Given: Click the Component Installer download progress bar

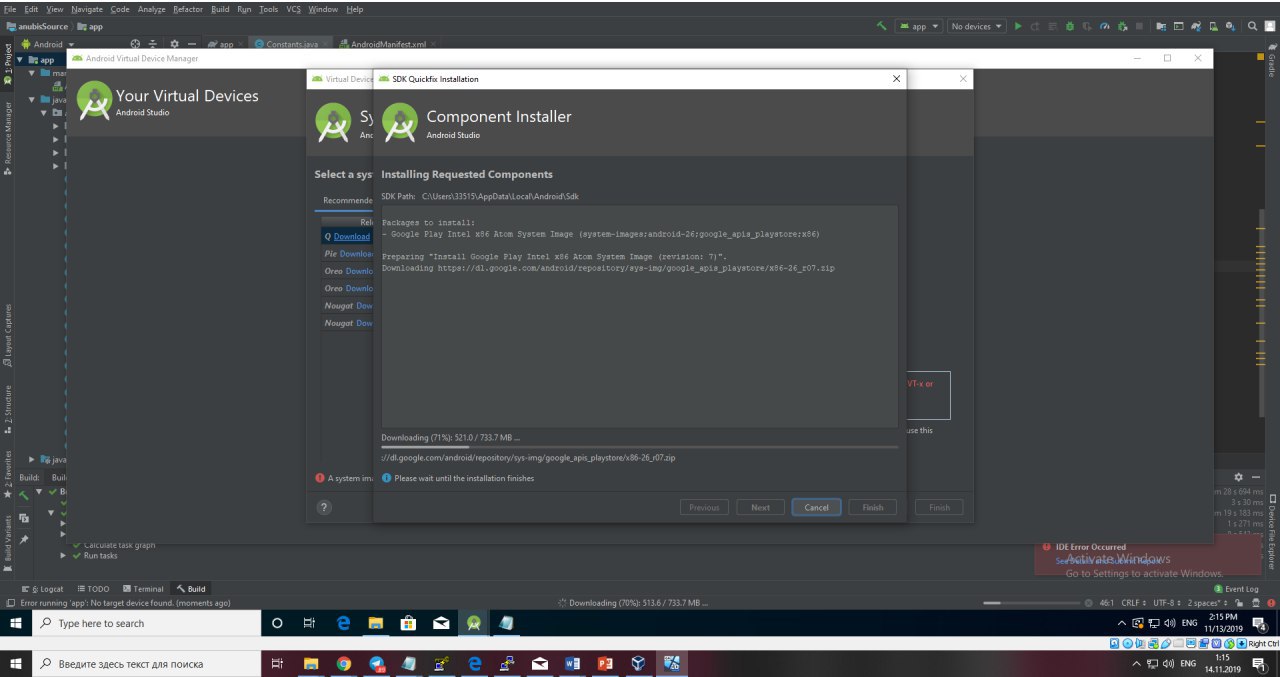Looking at the screenshot, I should (x=639, y=447).
